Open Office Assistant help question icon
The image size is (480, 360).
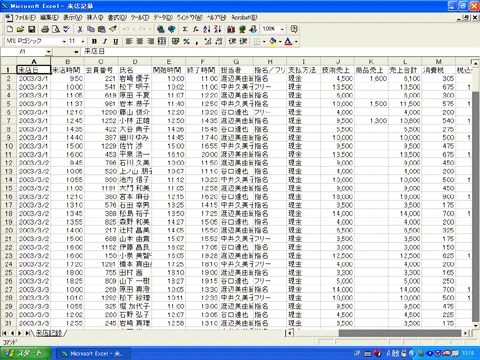[x=294, y=29]
